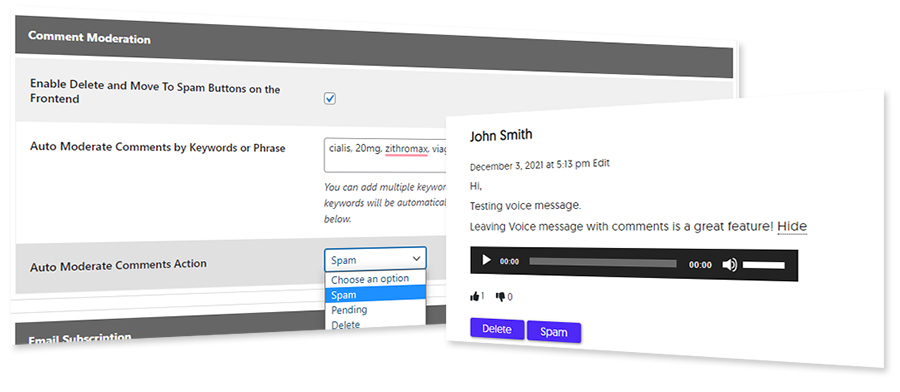Click the Edit link beside comment date
900x392 pixels.
click(601, 164)
